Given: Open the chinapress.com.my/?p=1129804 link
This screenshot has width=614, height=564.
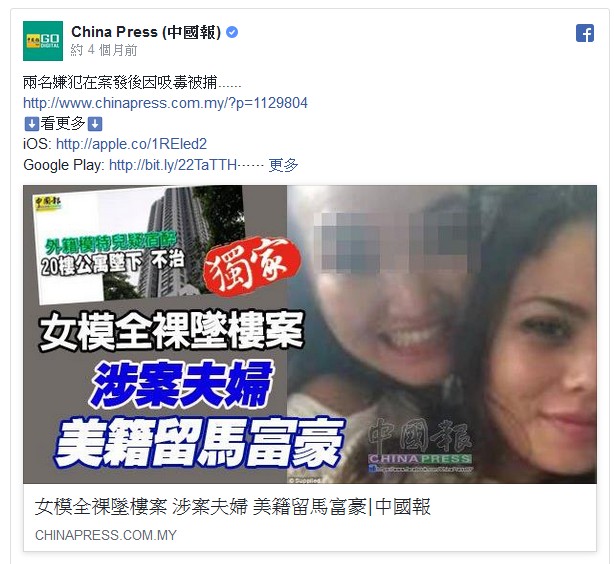Looking at the screenshot, I should click(x=165, y=103).
